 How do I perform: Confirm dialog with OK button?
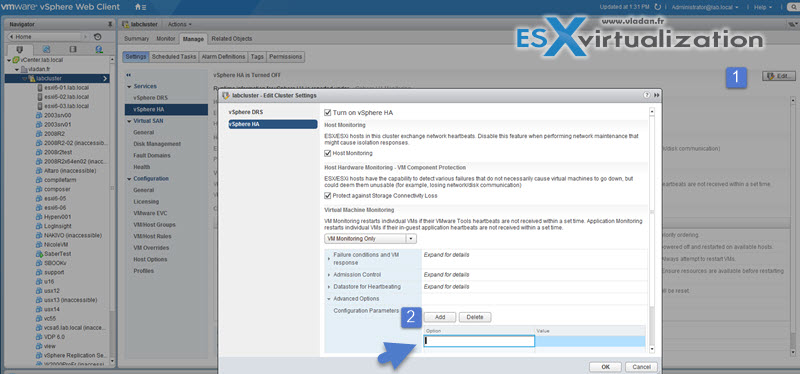[605, 367]
